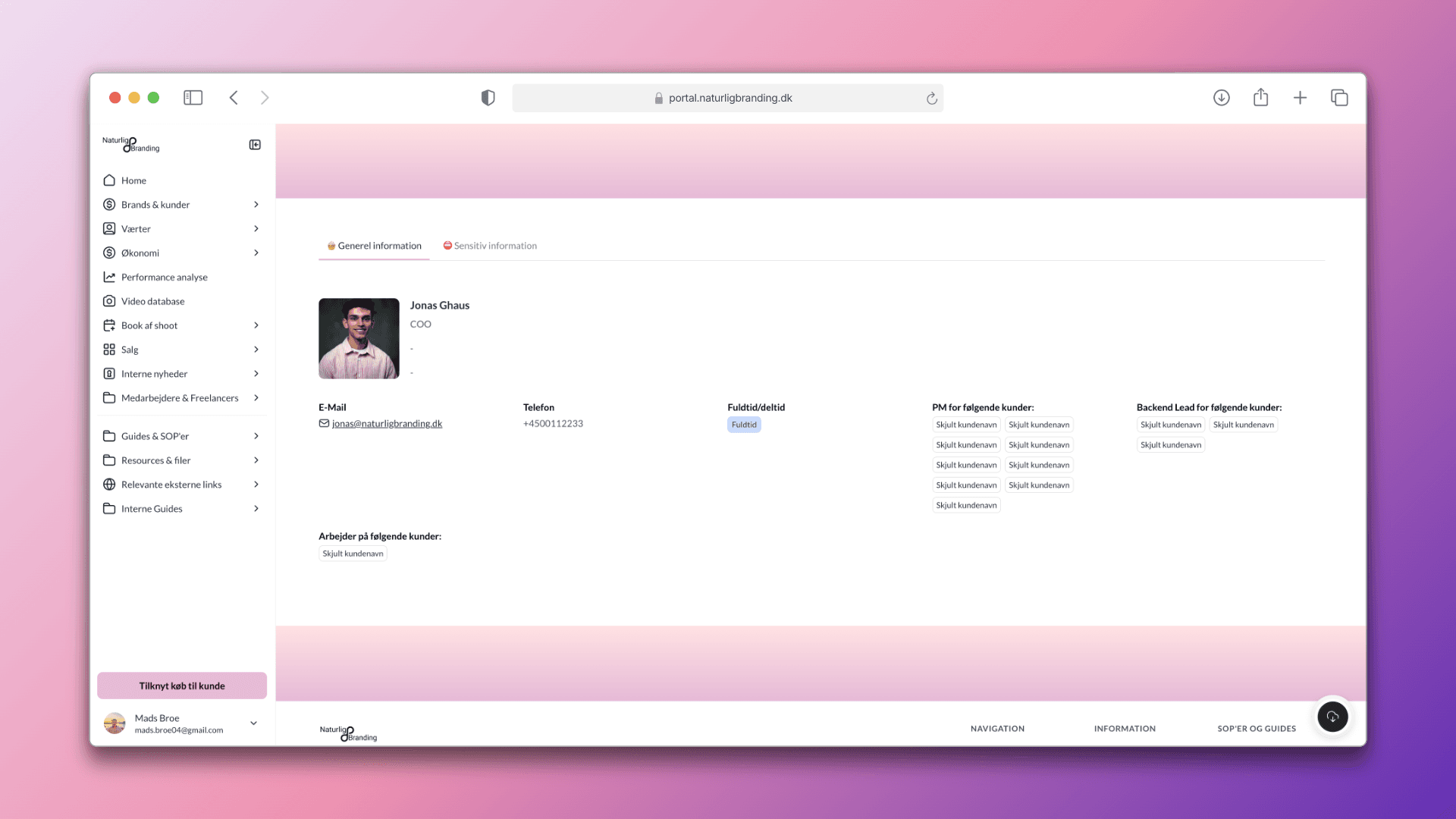The image size is (1456, 819).
Task: Collapse the portal sidebar panel icon
Action: click(255, 145)
